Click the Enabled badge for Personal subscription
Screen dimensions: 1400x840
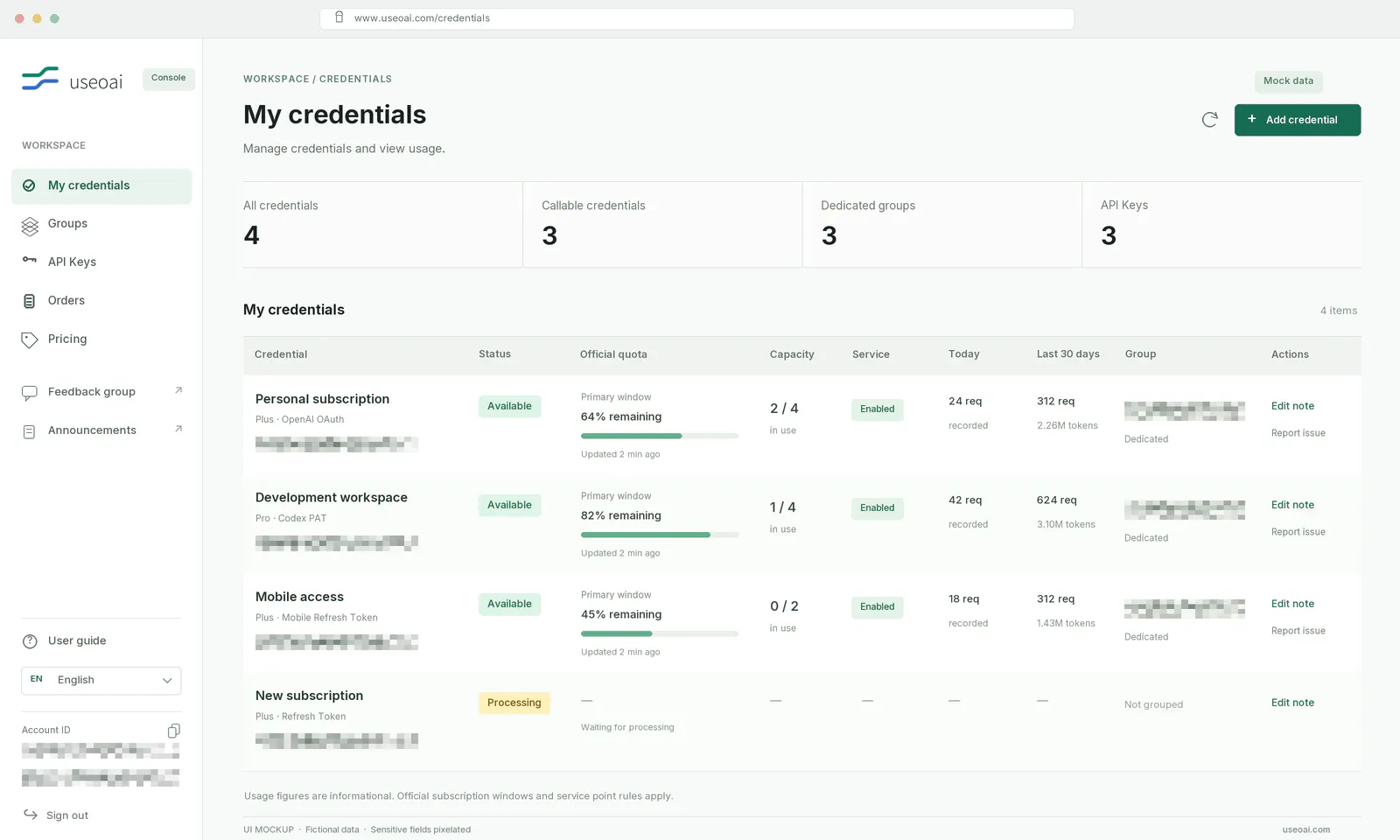[877, 409]
